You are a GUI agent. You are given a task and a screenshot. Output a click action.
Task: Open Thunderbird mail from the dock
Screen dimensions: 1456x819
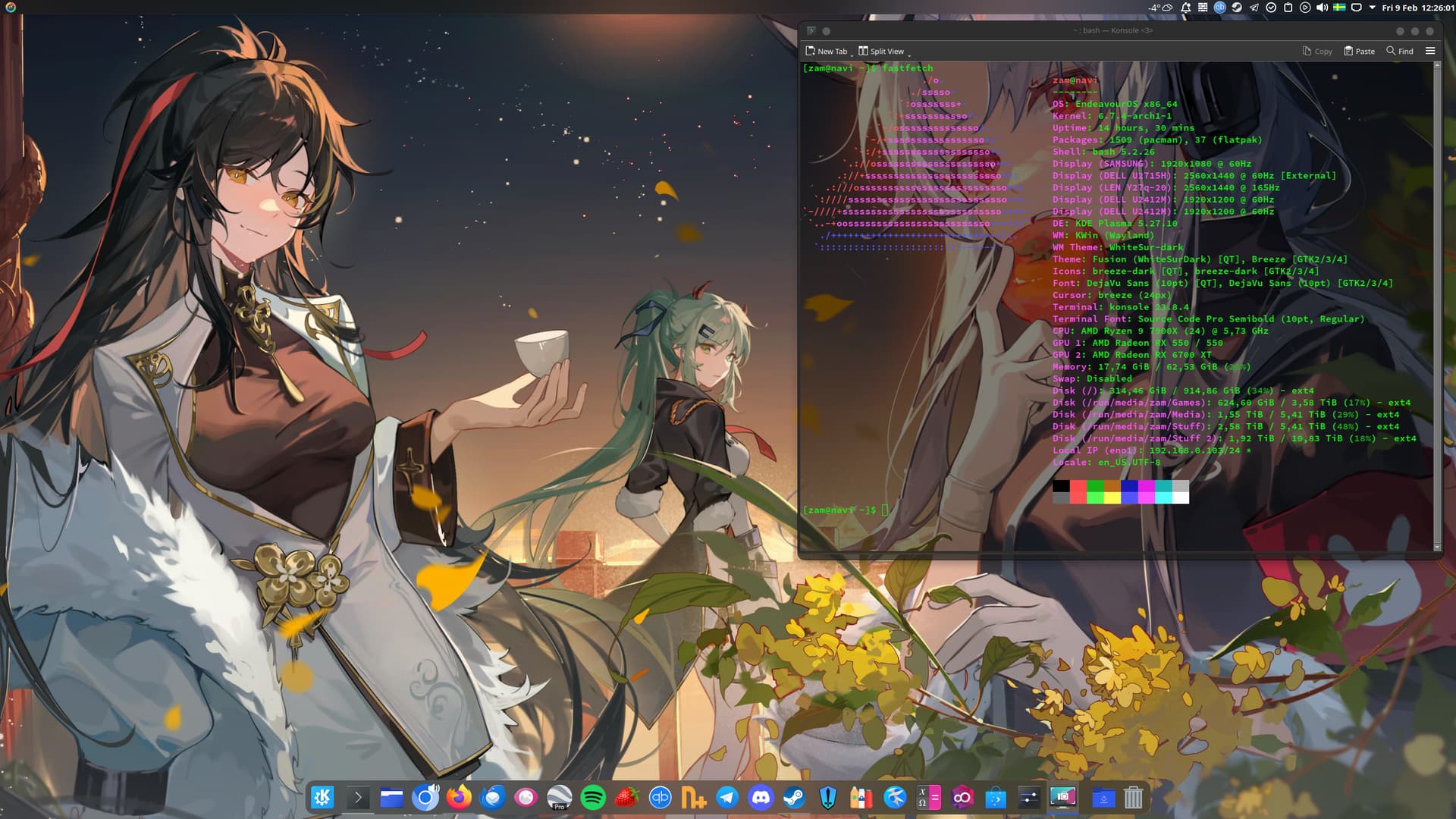click(x=493, y=798)
